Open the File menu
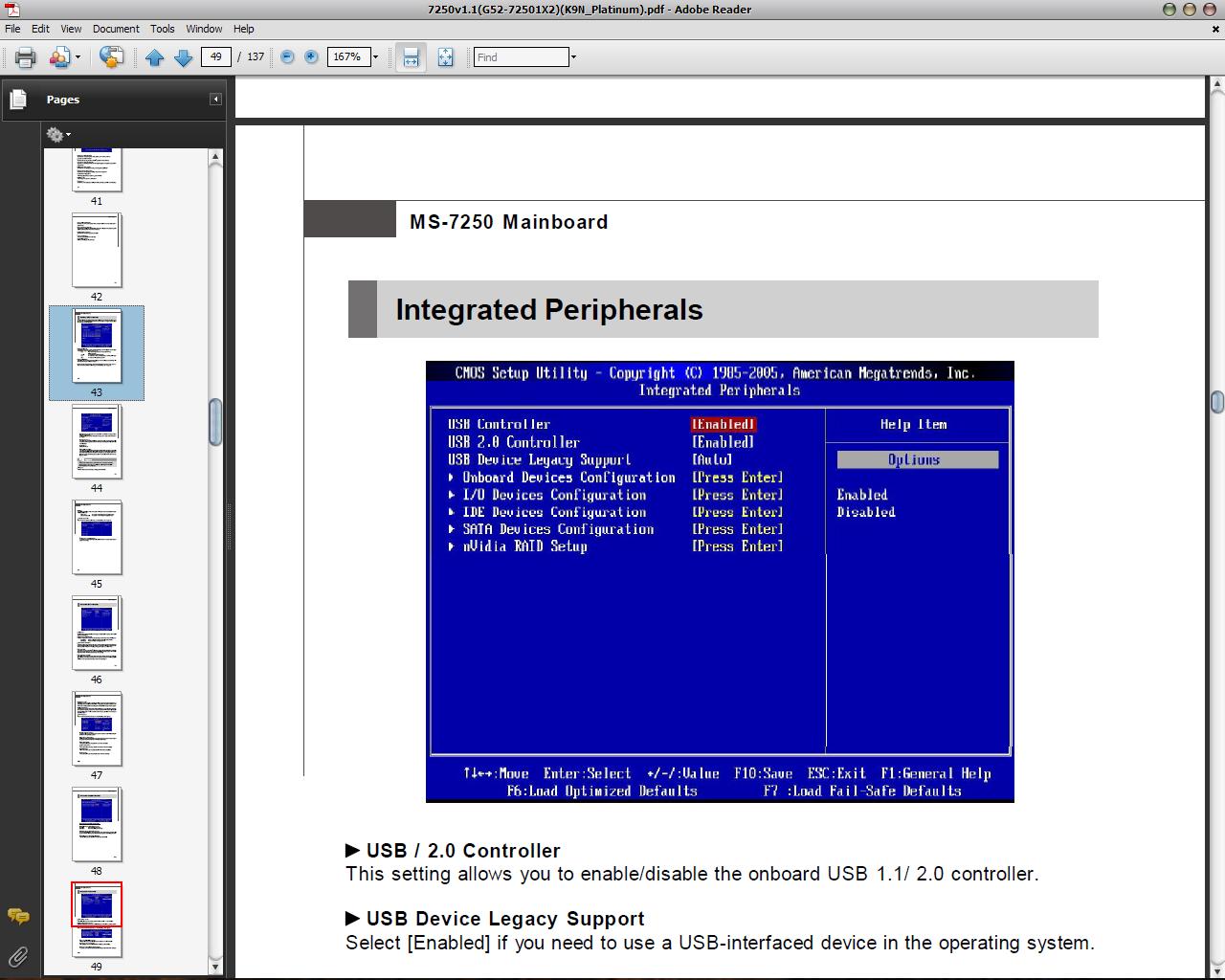Viewport: 1225px width, 980px height. point(12,29)
